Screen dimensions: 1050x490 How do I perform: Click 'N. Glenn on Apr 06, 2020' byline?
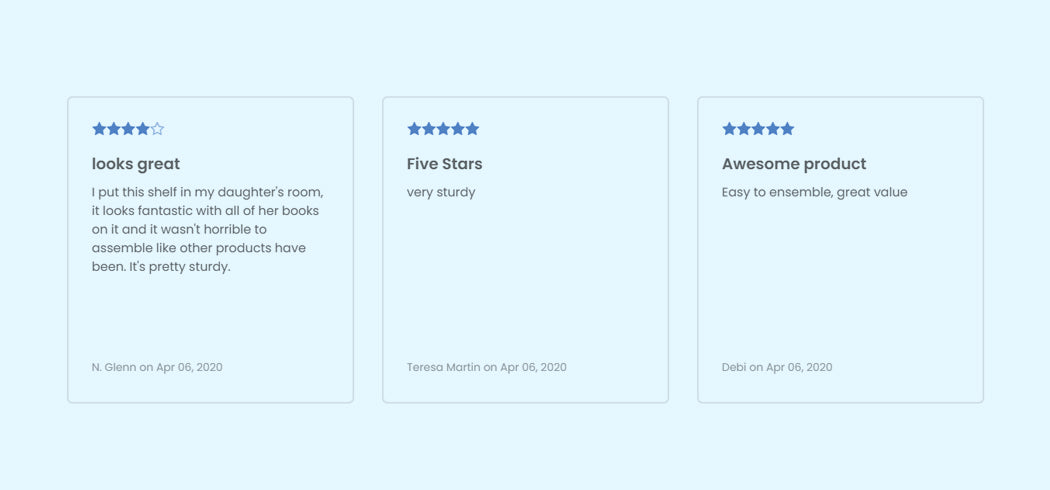tap(157, 367)
